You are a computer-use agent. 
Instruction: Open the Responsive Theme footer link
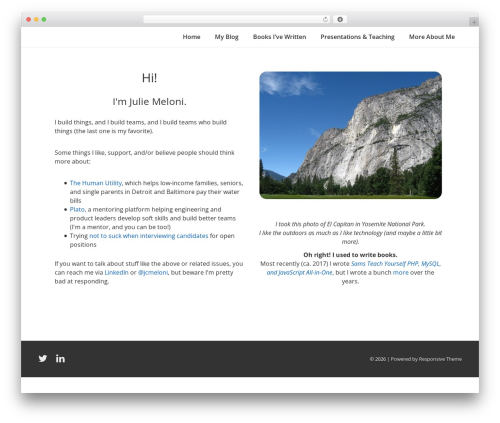tap(440, 359)
